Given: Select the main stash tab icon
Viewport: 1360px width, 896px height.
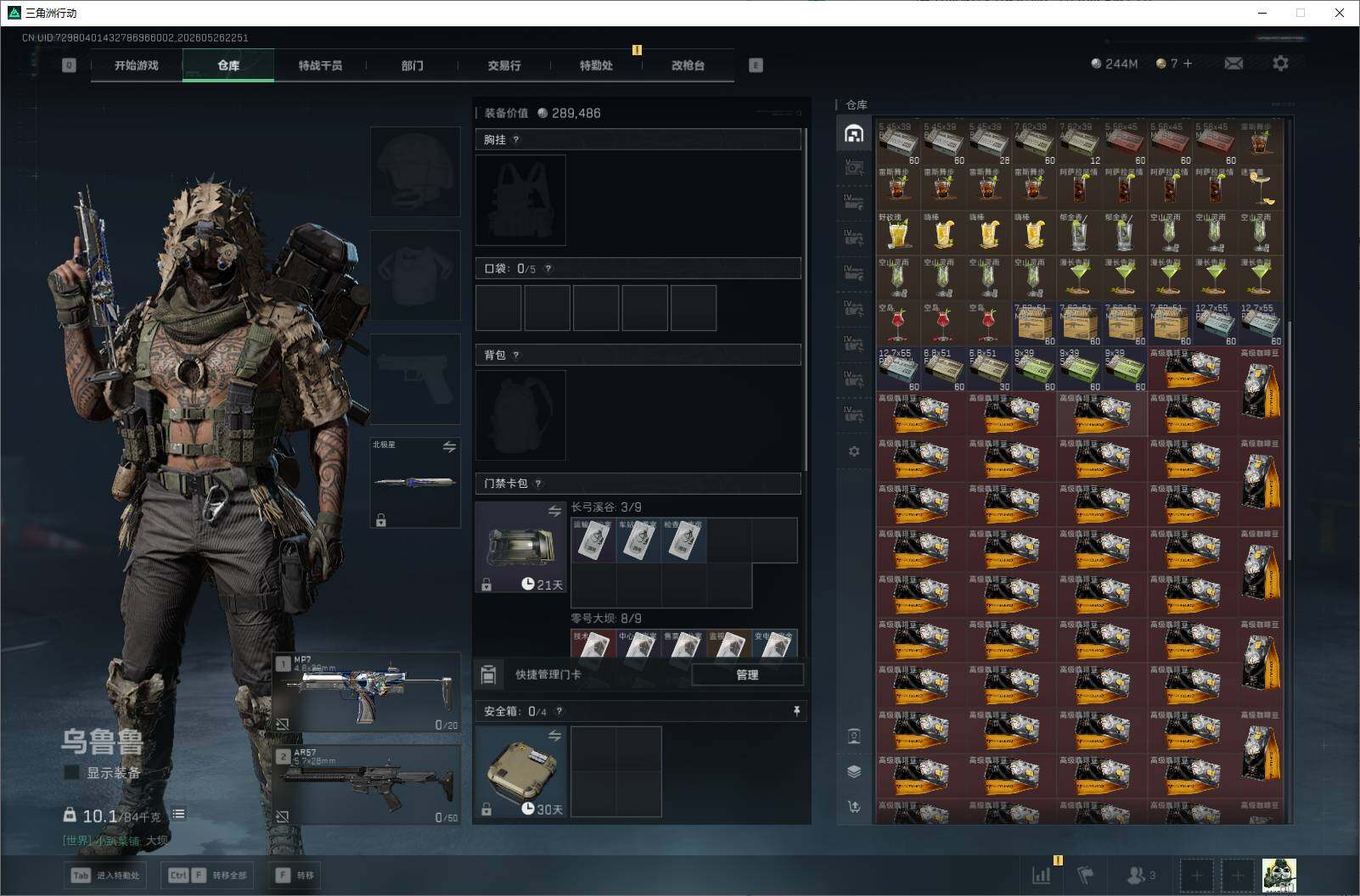Looking at the screenshot, I should [x=854, y=132].
